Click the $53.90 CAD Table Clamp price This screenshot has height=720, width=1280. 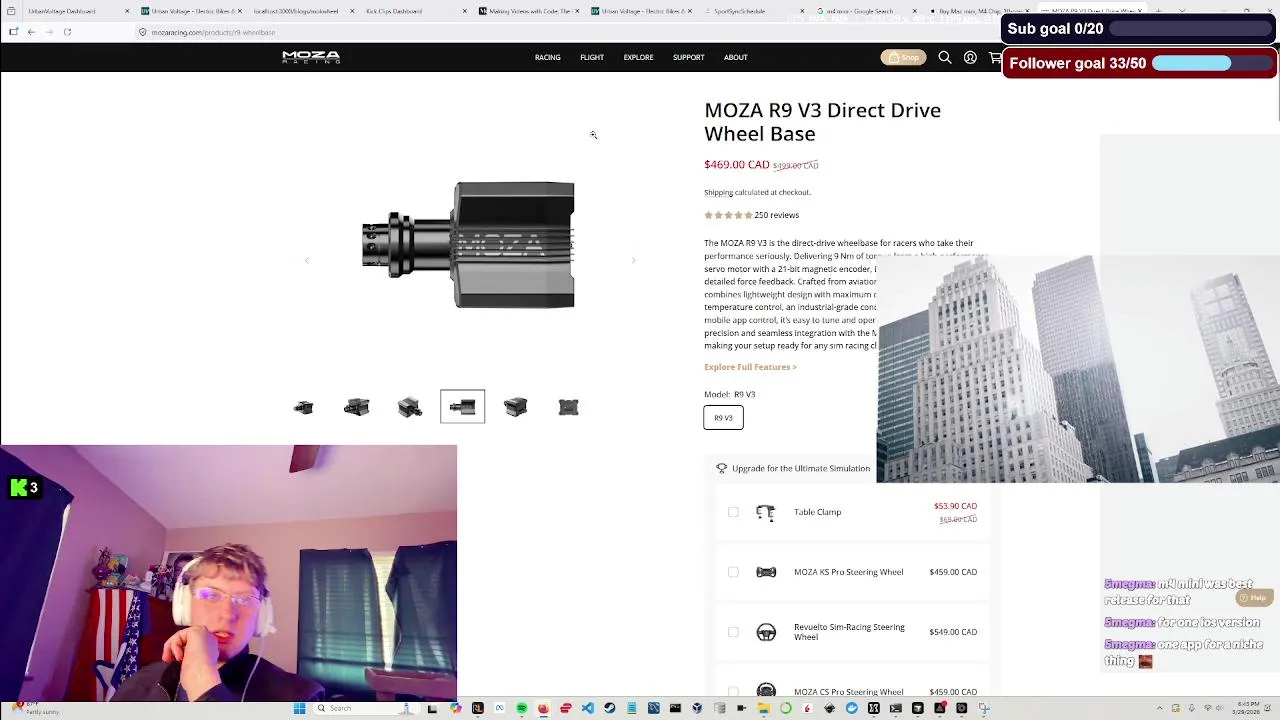(955, 506)
